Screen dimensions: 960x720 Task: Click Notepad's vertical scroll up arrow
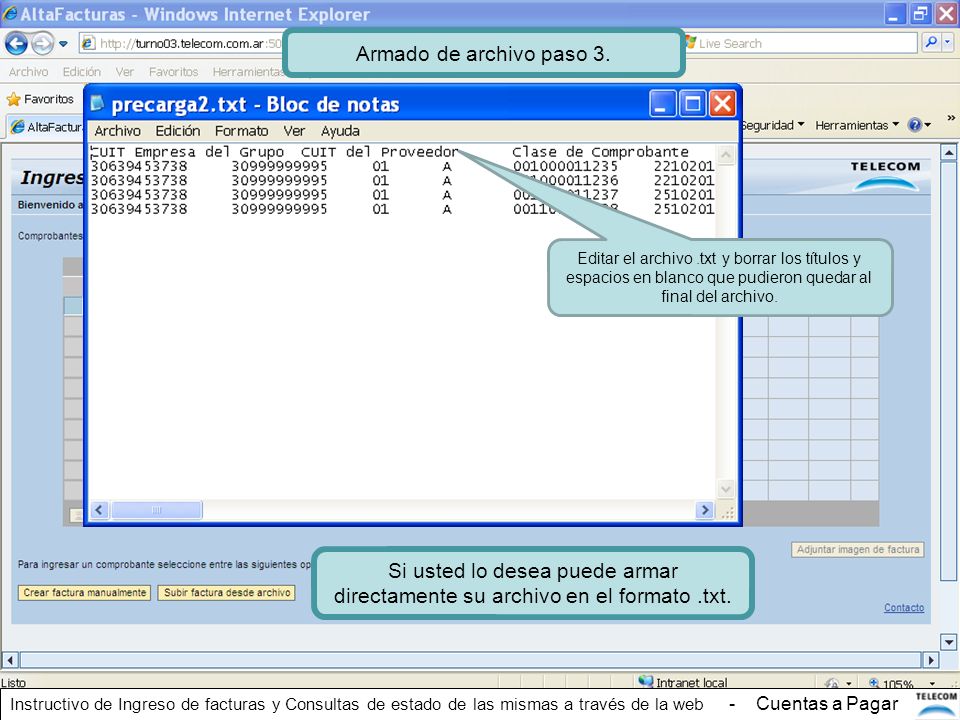(726, 154)
